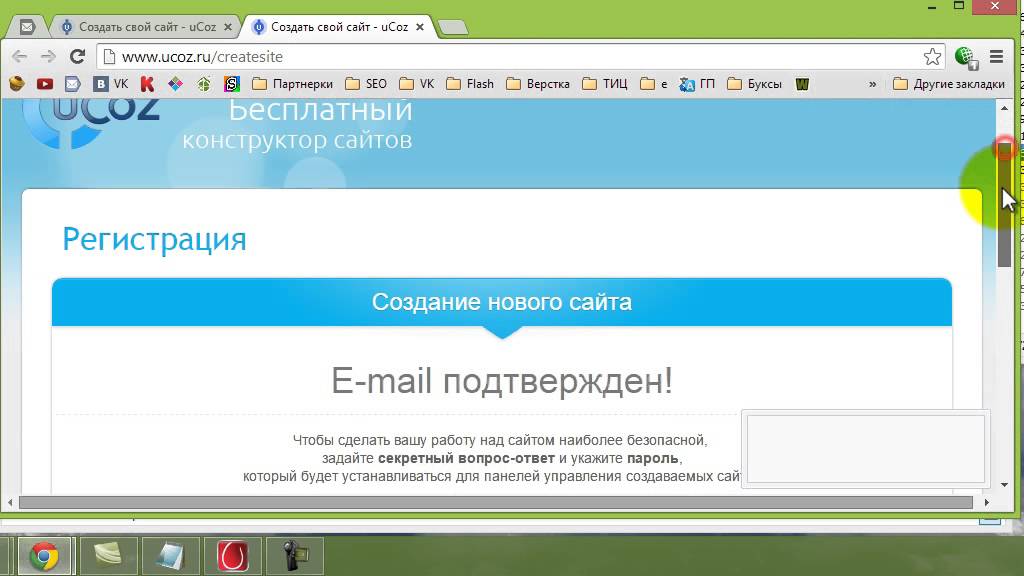The height and width of the screenshot is (576, 1024).
Task: Click the horizontal scrollbar right arrow
Action: coord(986,502)
